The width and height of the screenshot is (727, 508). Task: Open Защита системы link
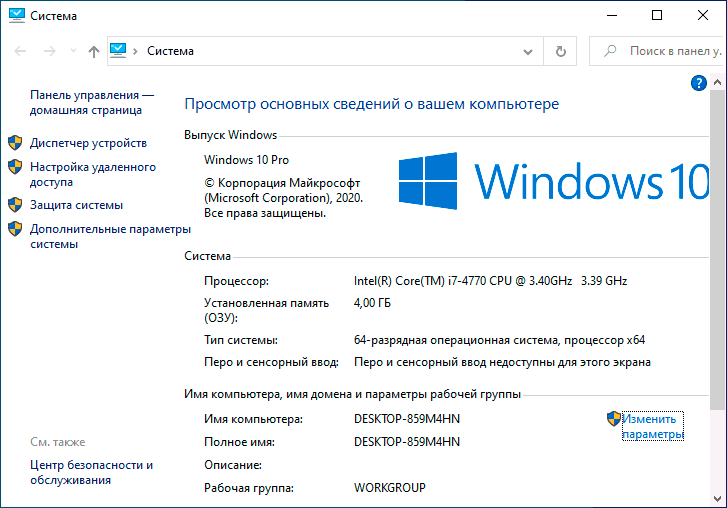tap(77, 205)
